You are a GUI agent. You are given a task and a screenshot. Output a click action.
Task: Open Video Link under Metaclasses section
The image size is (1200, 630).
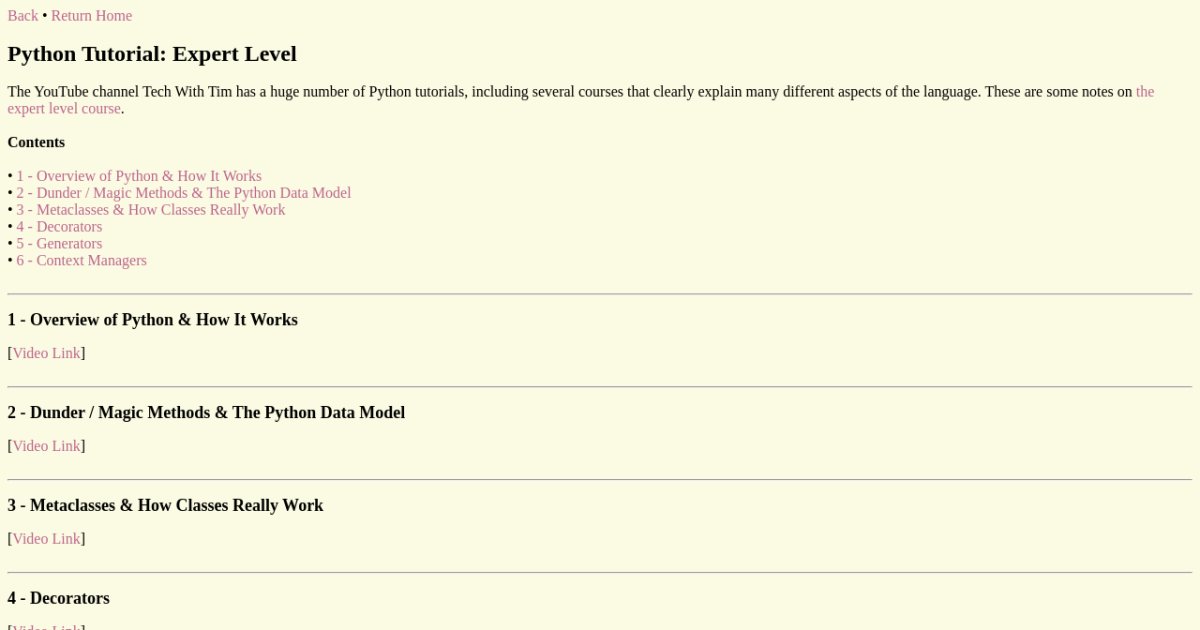pyautogui.click(x=46, y=539)
